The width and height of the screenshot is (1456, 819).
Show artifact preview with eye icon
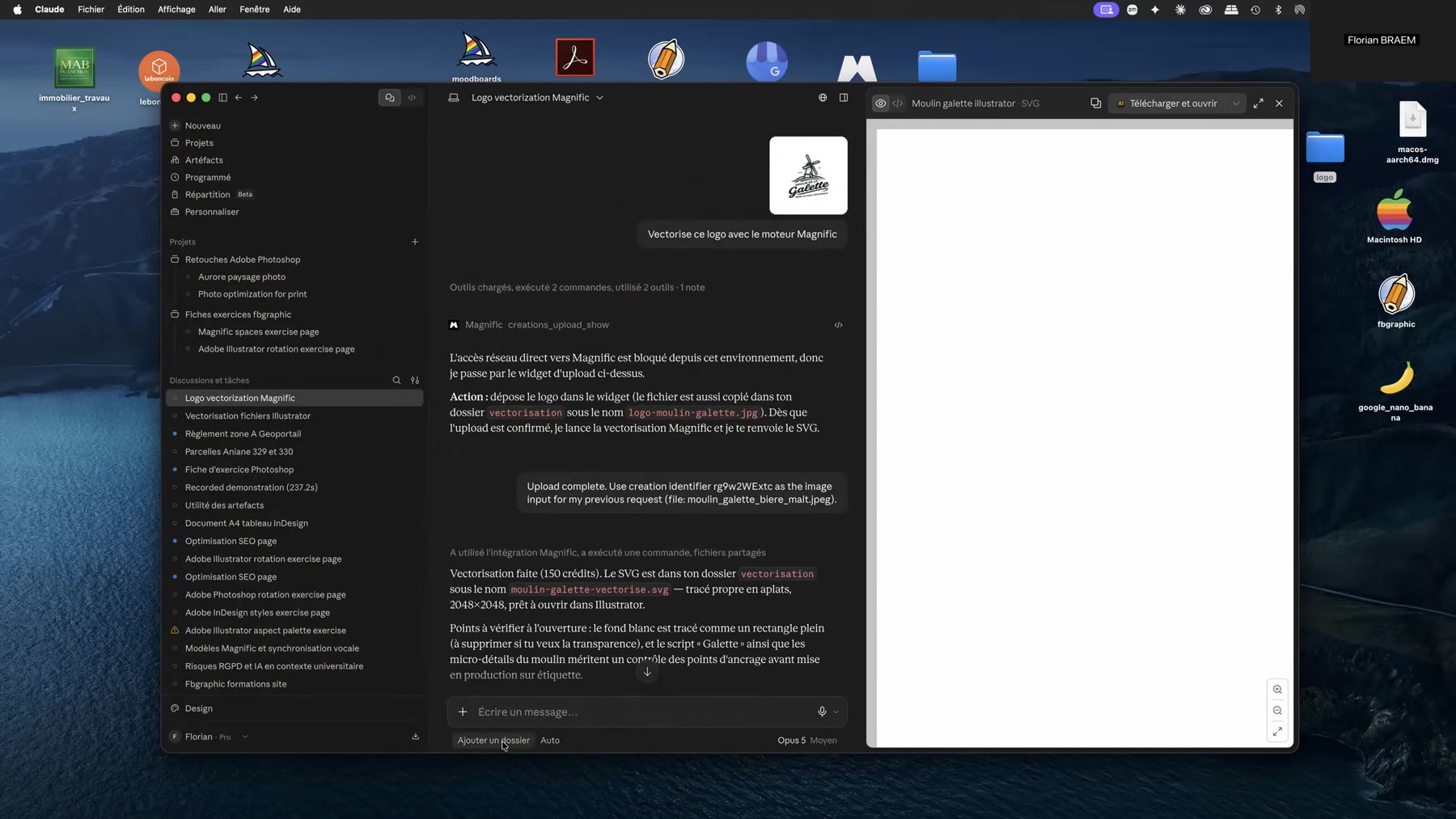click(880, 103)
